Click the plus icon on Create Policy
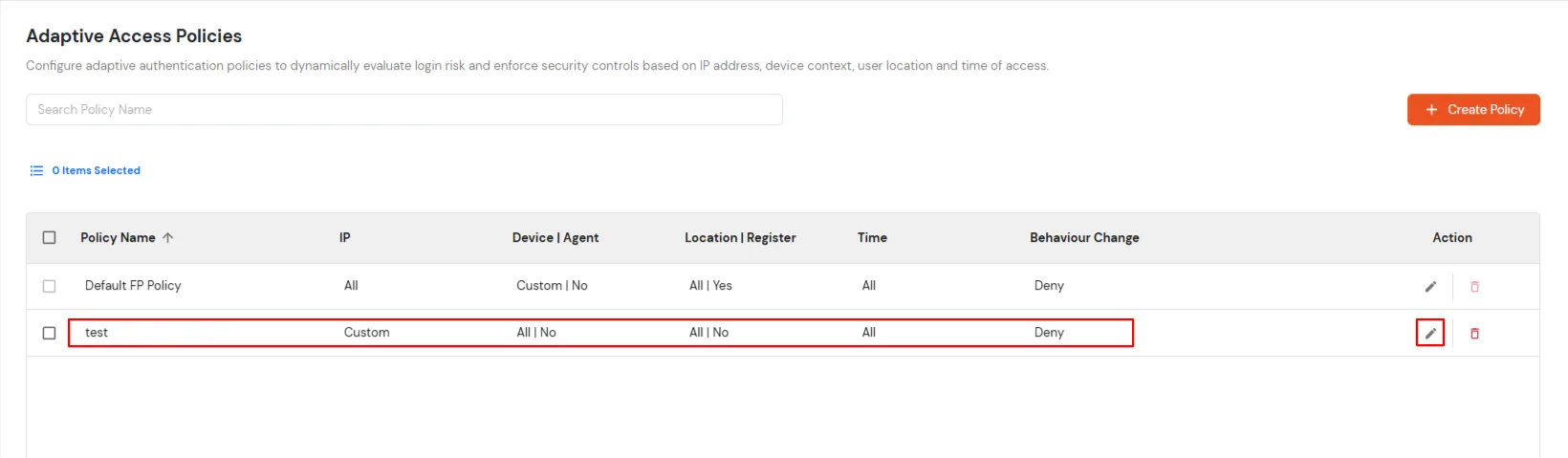 click(x=1431, y=110)
